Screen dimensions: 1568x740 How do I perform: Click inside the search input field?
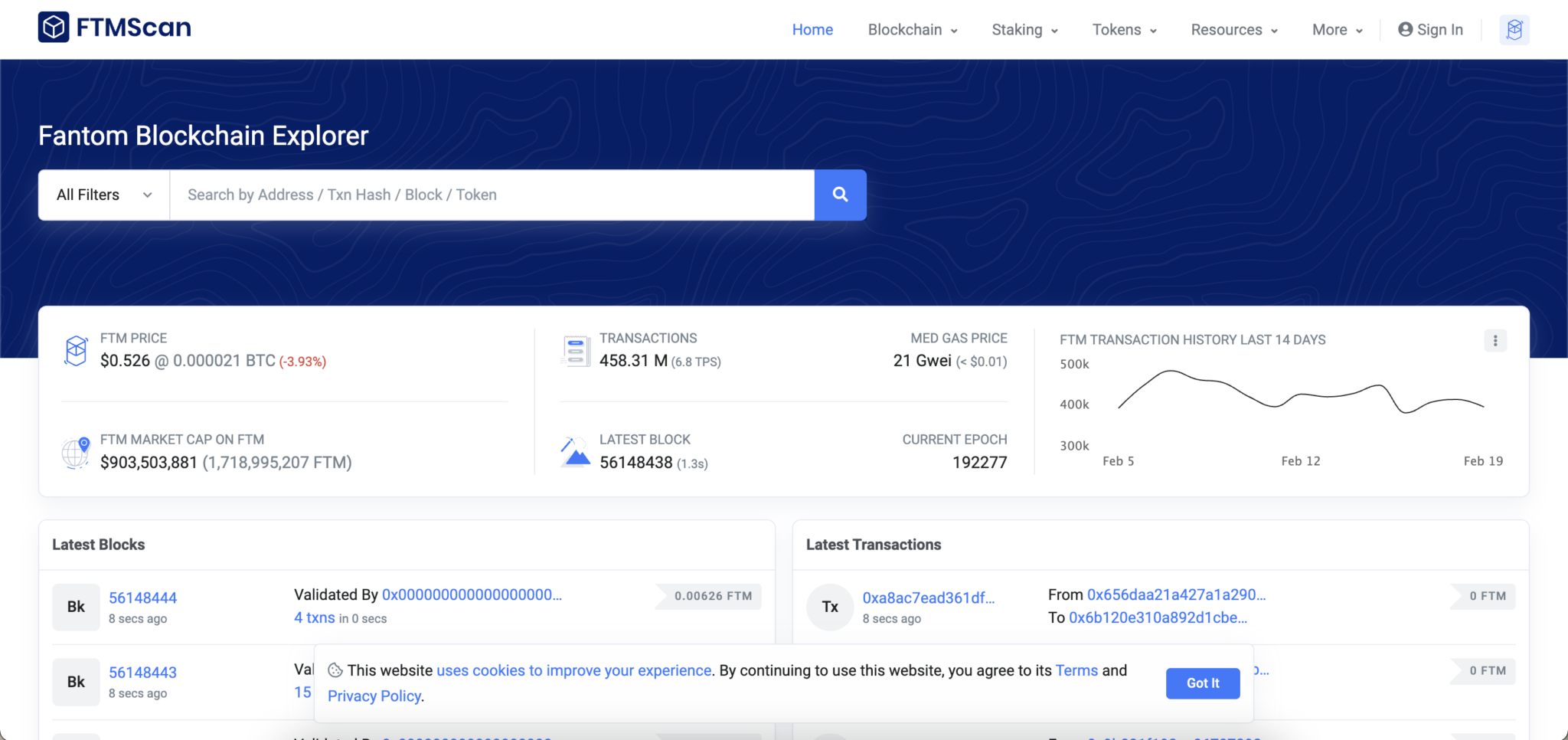pos(490,195)
